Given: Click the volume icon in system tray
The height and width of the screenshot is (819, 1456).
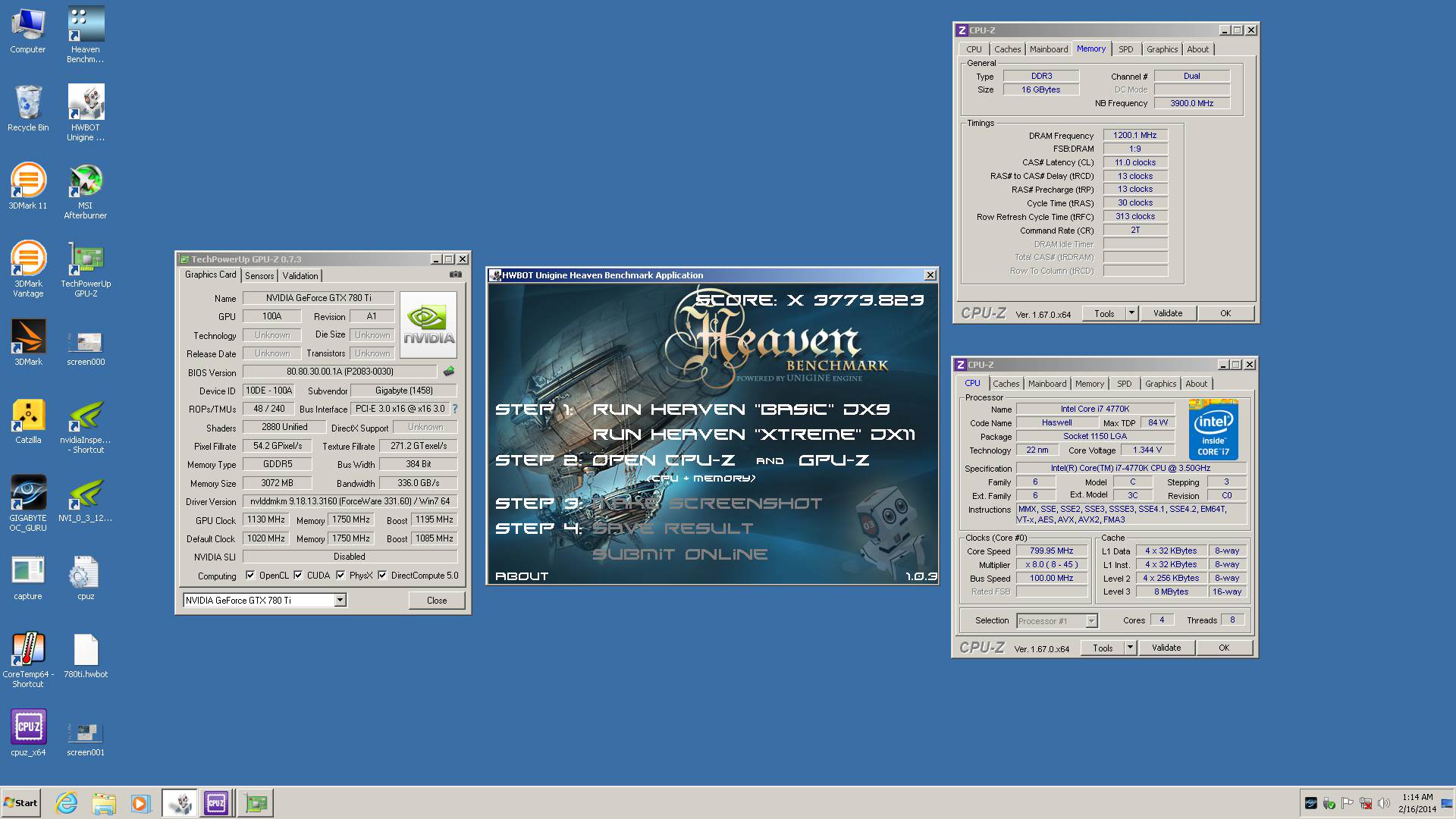Looking at the screenshot, I should point(1383,803).
